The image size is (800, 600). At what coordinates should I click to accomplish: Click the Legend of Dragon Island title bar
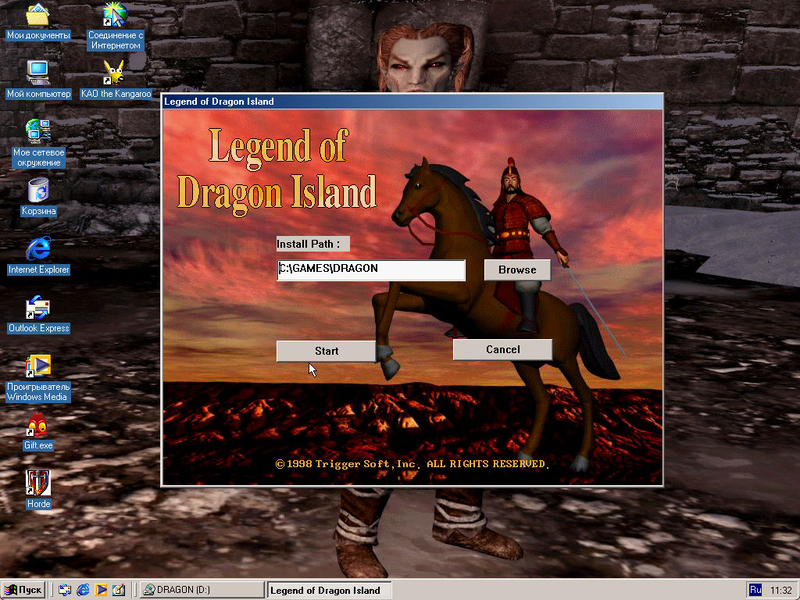[412, 102]
